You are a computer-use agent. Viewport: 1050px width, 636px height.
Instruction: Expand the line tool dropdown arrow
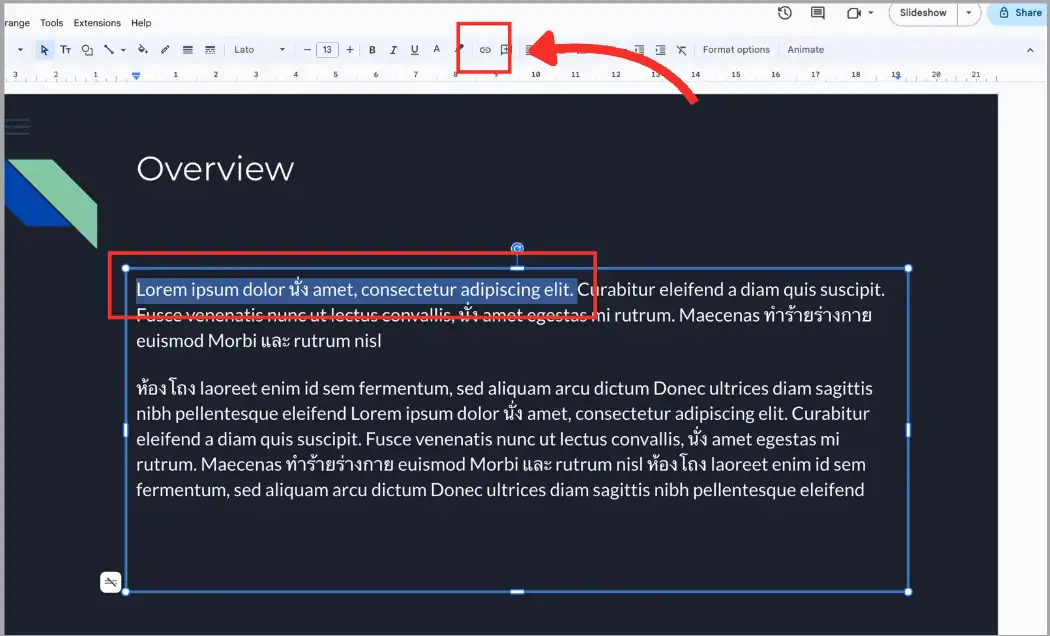point(123,50)
